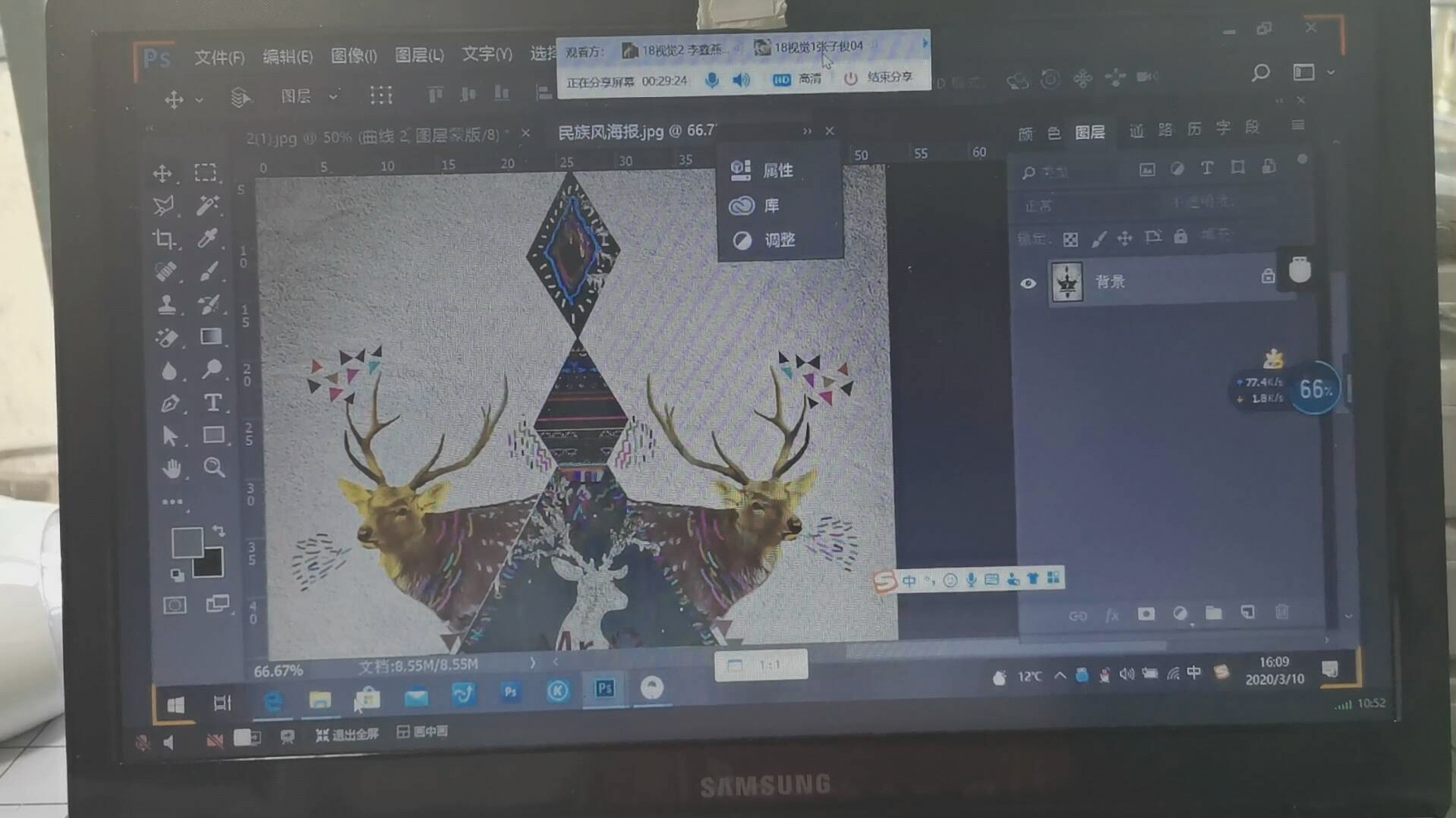The image size is (1456, 818).
Task: Open the 文件(F) menu
Action: point(219,58)
